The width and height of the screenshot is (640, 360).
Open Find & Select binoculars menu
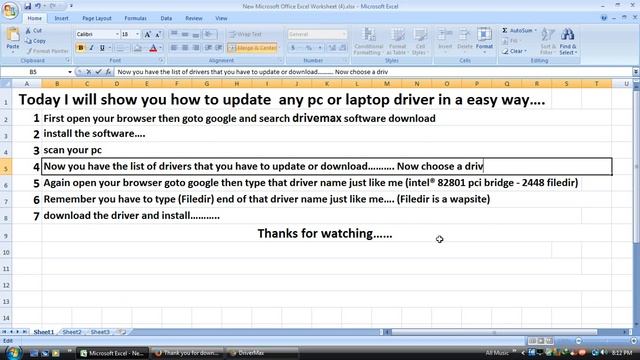(x=568, y=41)
